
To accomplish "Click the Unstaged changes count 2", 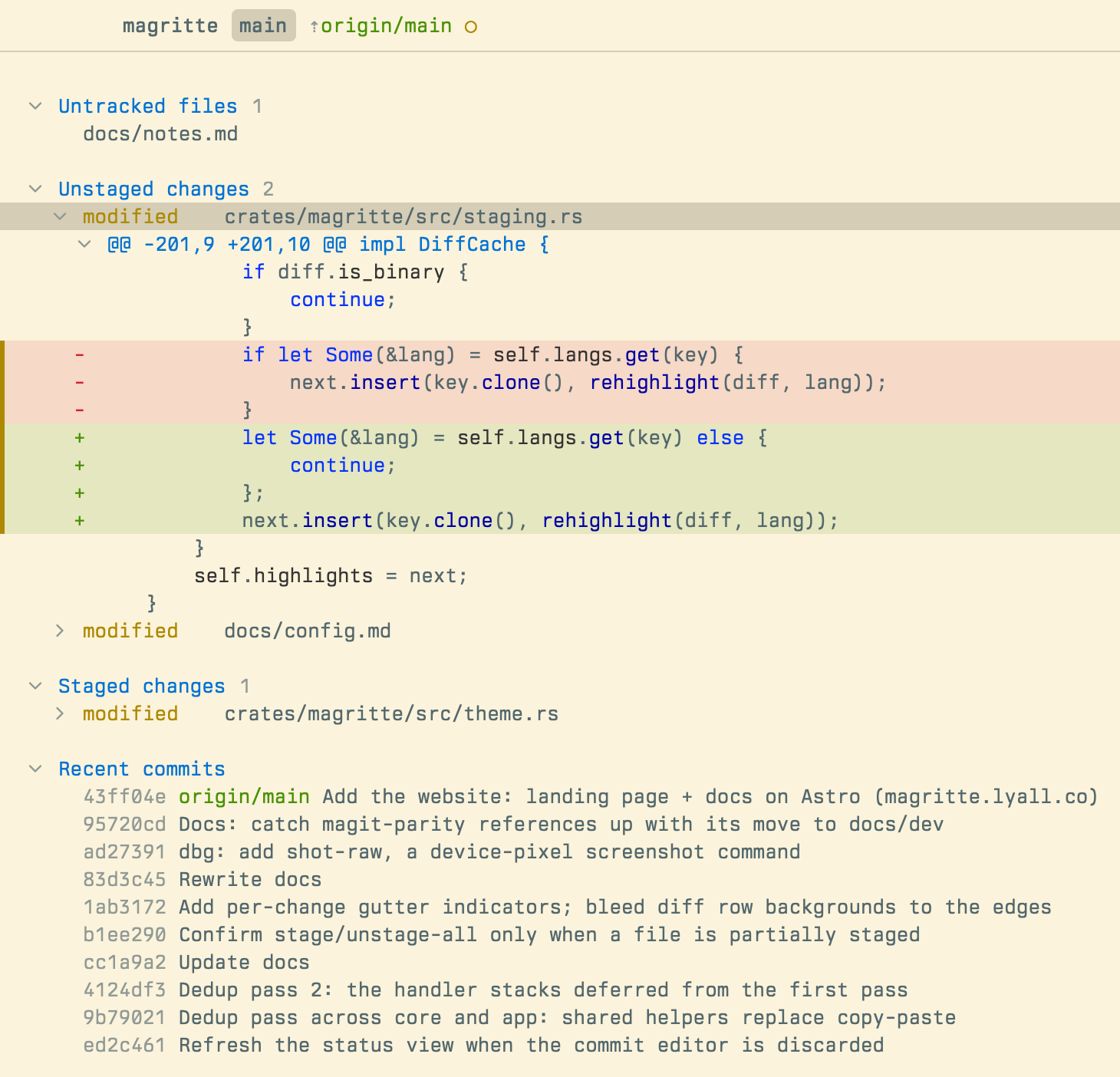I will [268, 189].
